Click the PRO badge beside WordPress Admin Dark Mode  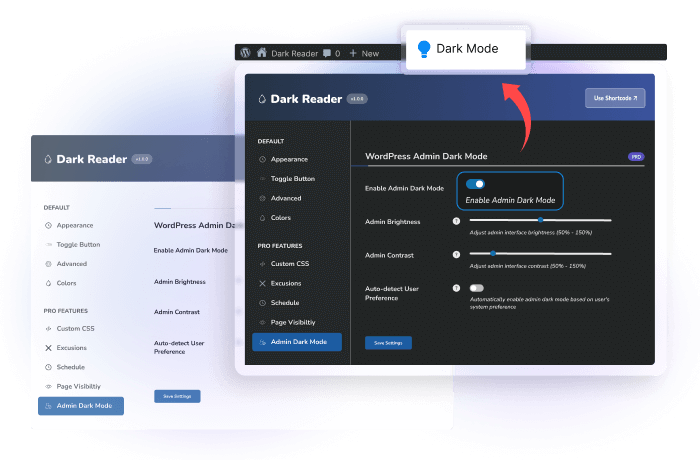pos(636,157)
